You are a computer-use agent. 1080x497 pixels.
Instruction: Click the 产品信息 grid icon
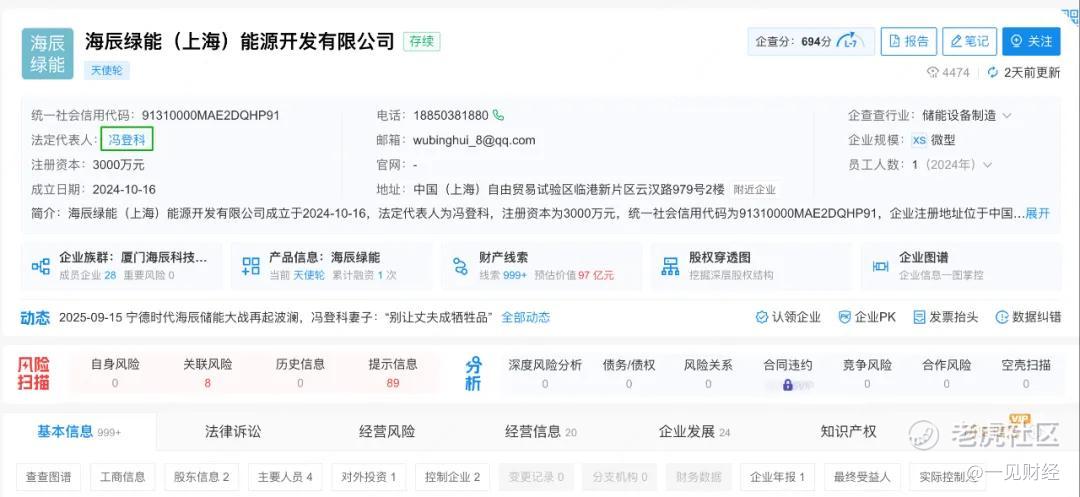tap(251, 266)
